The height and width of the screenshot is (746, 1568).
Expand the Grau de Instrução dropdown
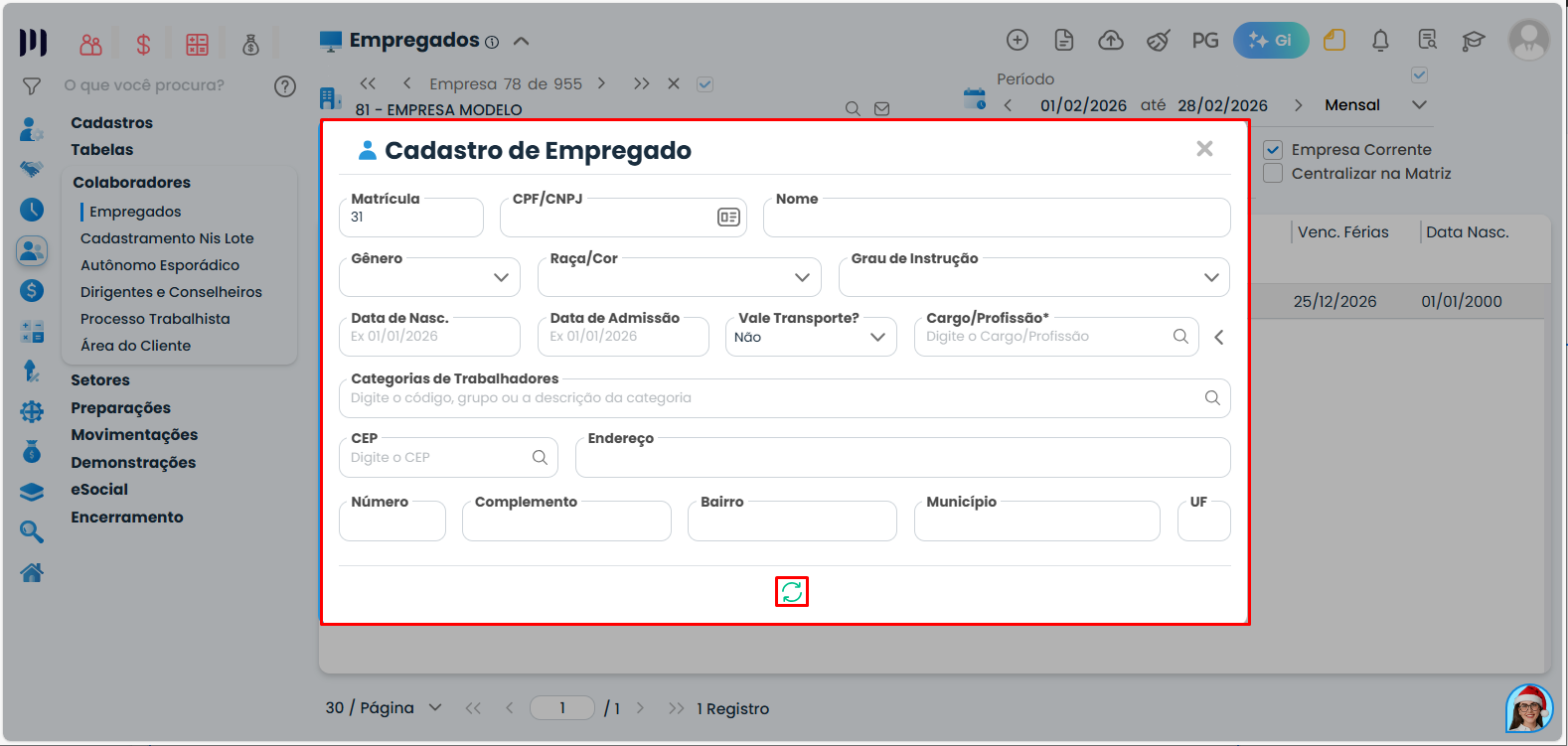(x=1033, y=278)
